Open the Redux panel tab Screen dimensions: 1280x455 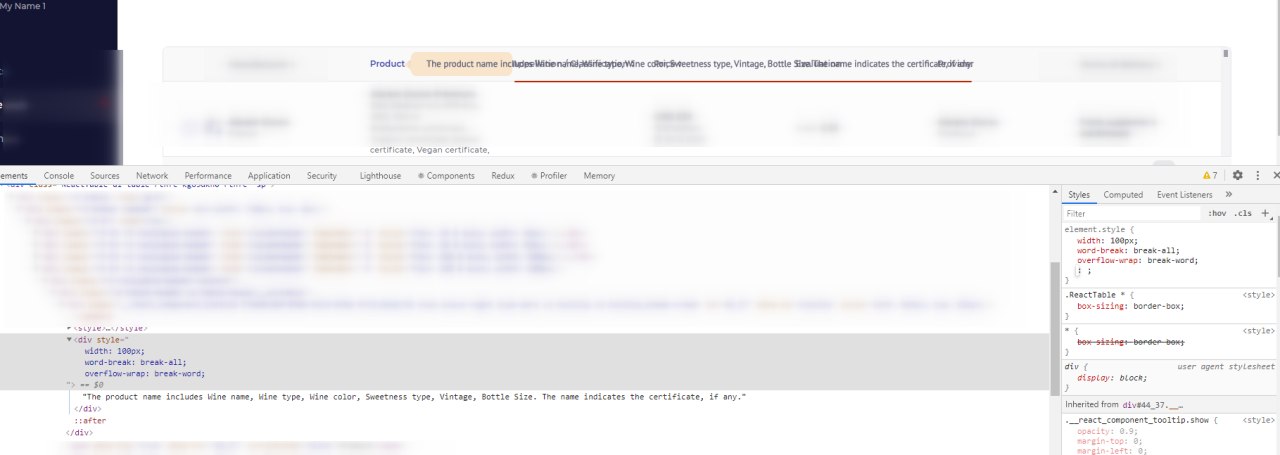pos(503,176)
